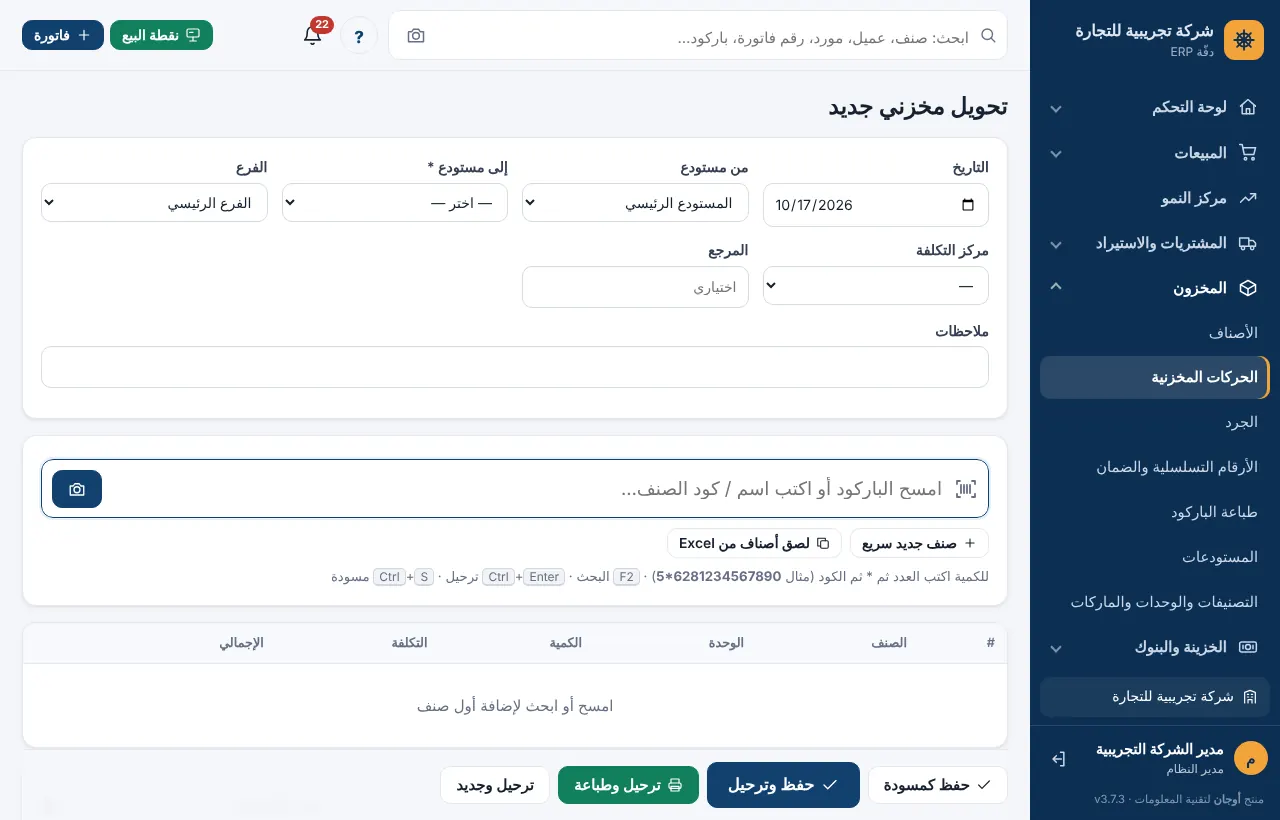Click the المرجع reference input field
The width and height of the screenshot is (1280, 820).
[x=635, y=287]
